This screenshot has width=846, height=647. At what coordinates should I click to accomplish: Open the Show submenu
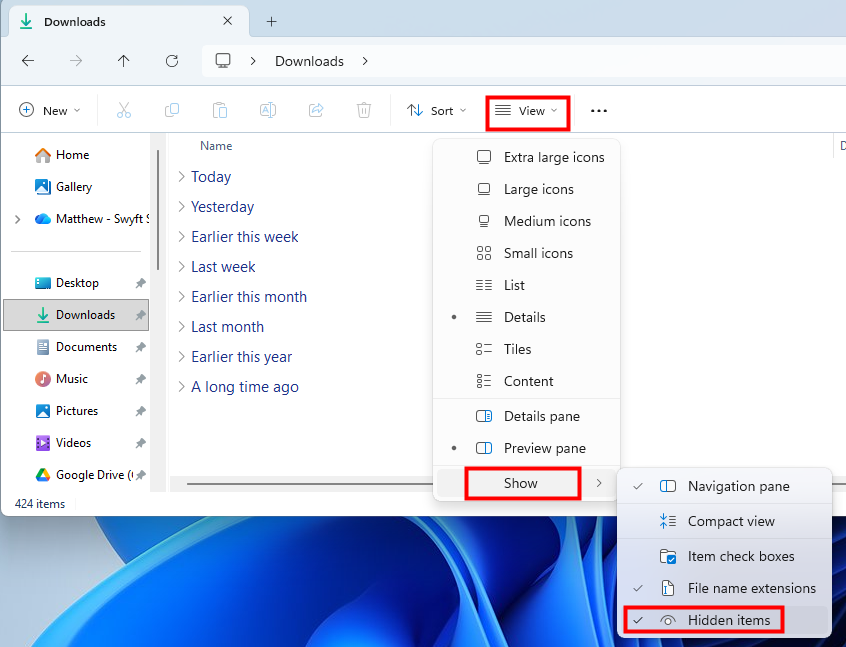click(x=526, y=483)
